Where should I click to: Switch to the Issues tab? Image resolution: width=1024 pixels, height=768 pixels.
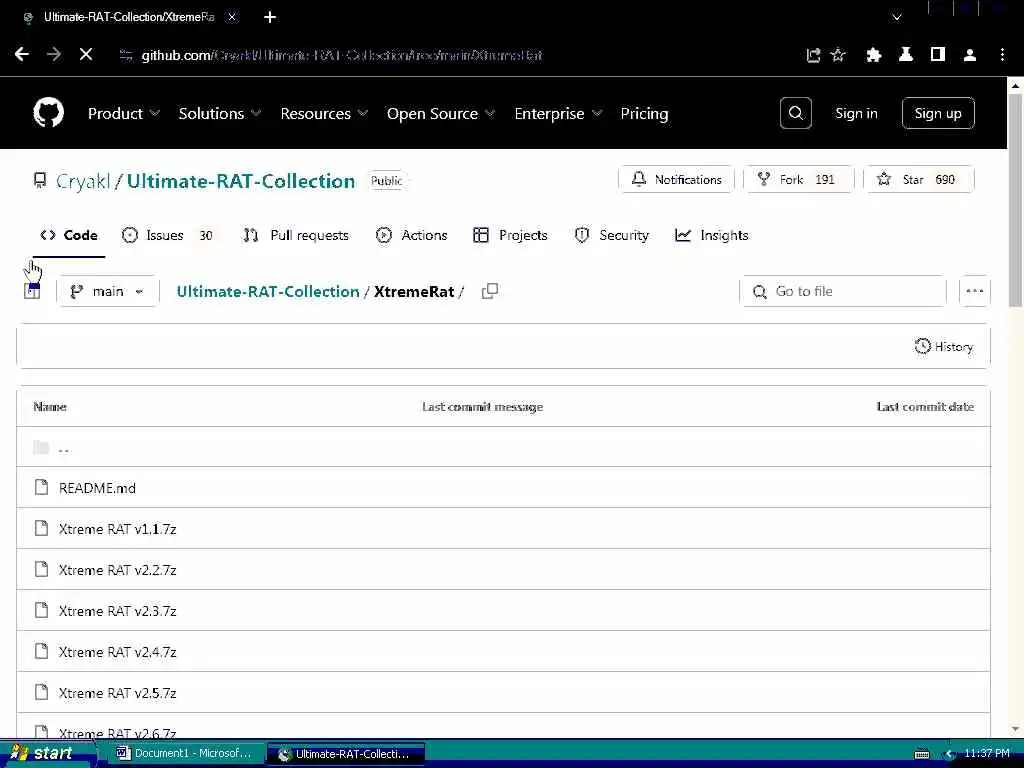pyautogui.click(x=168, y=235)
